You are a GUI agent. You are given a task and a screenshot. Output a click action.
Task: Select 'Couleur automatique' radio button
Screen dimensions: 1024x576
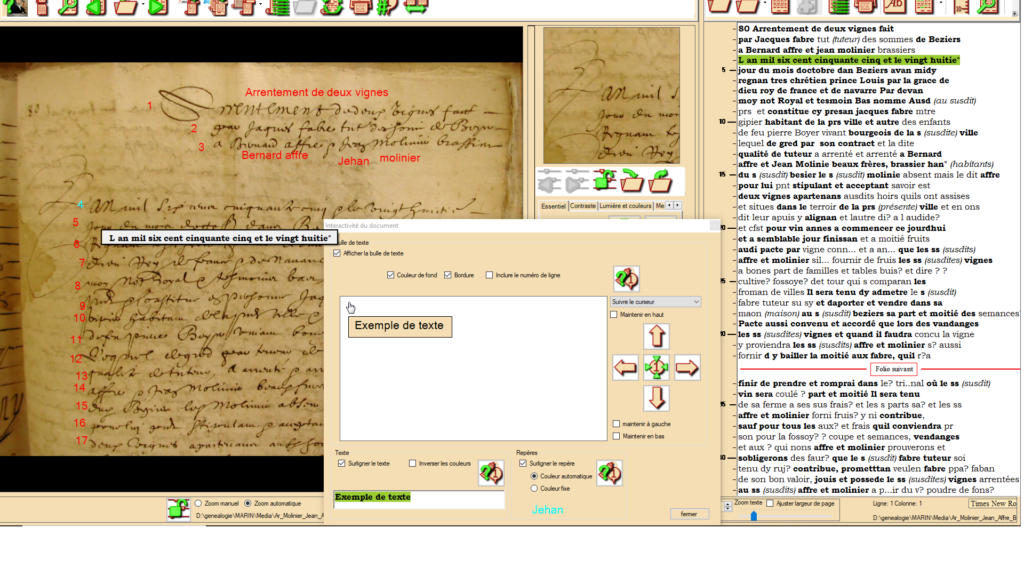pyautogui.click(x=534, y=476)
